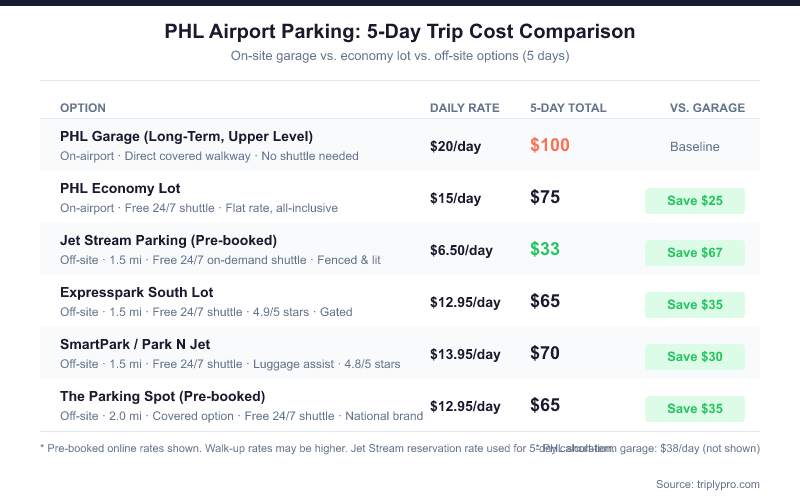Image resolution: width=800 pixels, height=500 pixels.
Task: Click the $13.95/day daily rate
Action: (465, 355)
